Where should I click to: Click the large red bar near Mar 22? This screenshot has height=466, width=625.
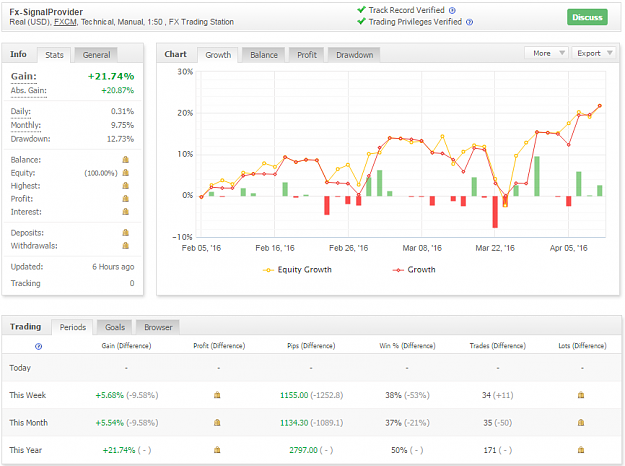[495, 212]
